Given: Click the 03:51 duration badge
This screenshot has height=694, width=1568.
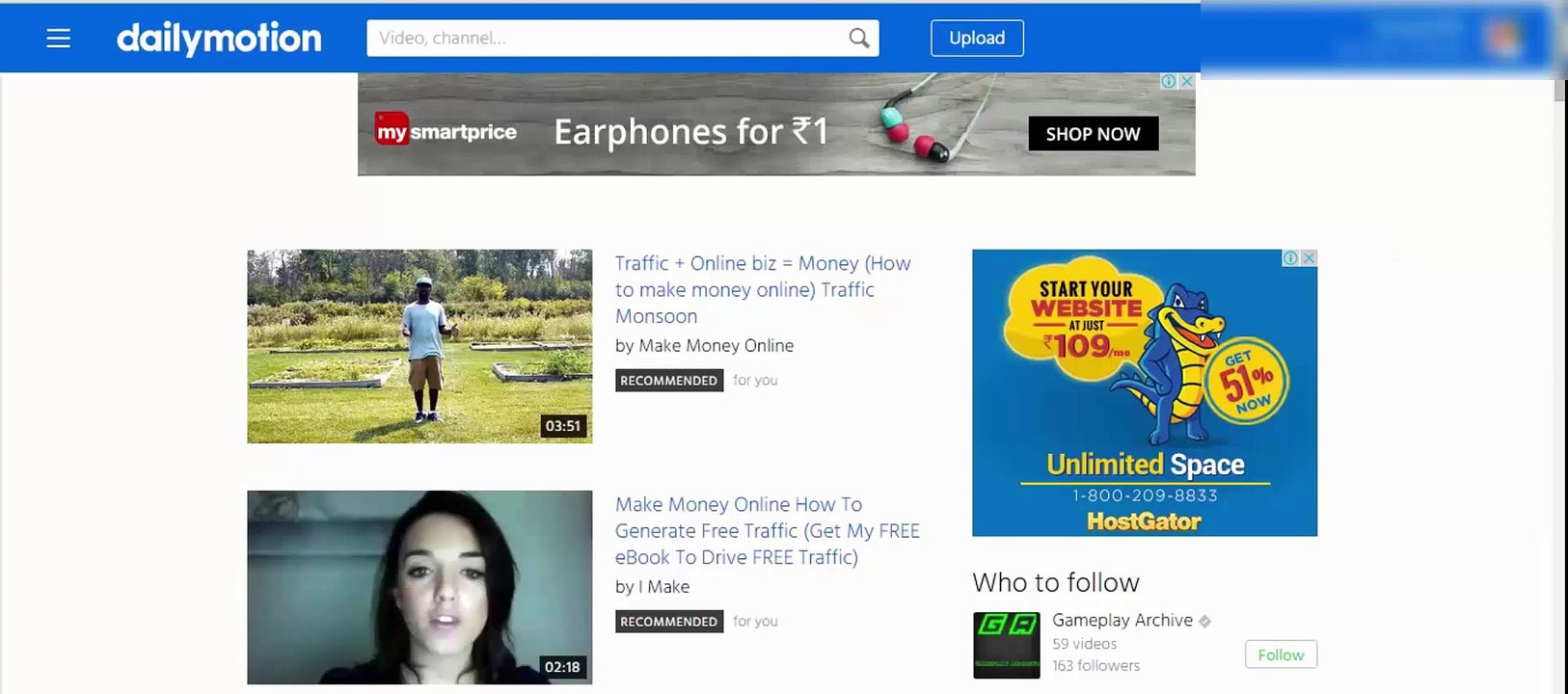Looking at the screenshot, I should pos(563,426).
